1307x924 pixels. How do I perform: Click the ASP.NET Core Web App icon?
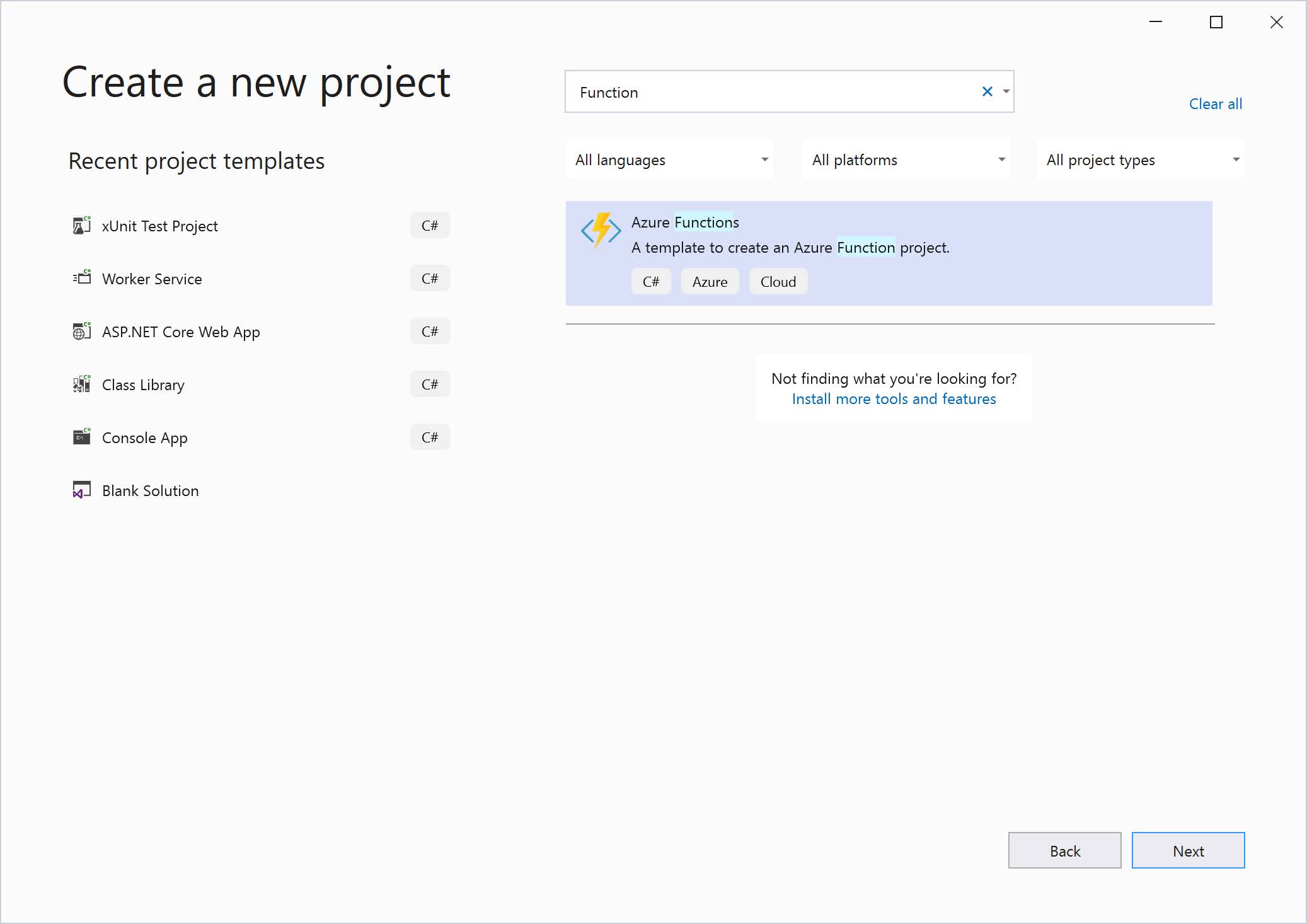[81, 331]
